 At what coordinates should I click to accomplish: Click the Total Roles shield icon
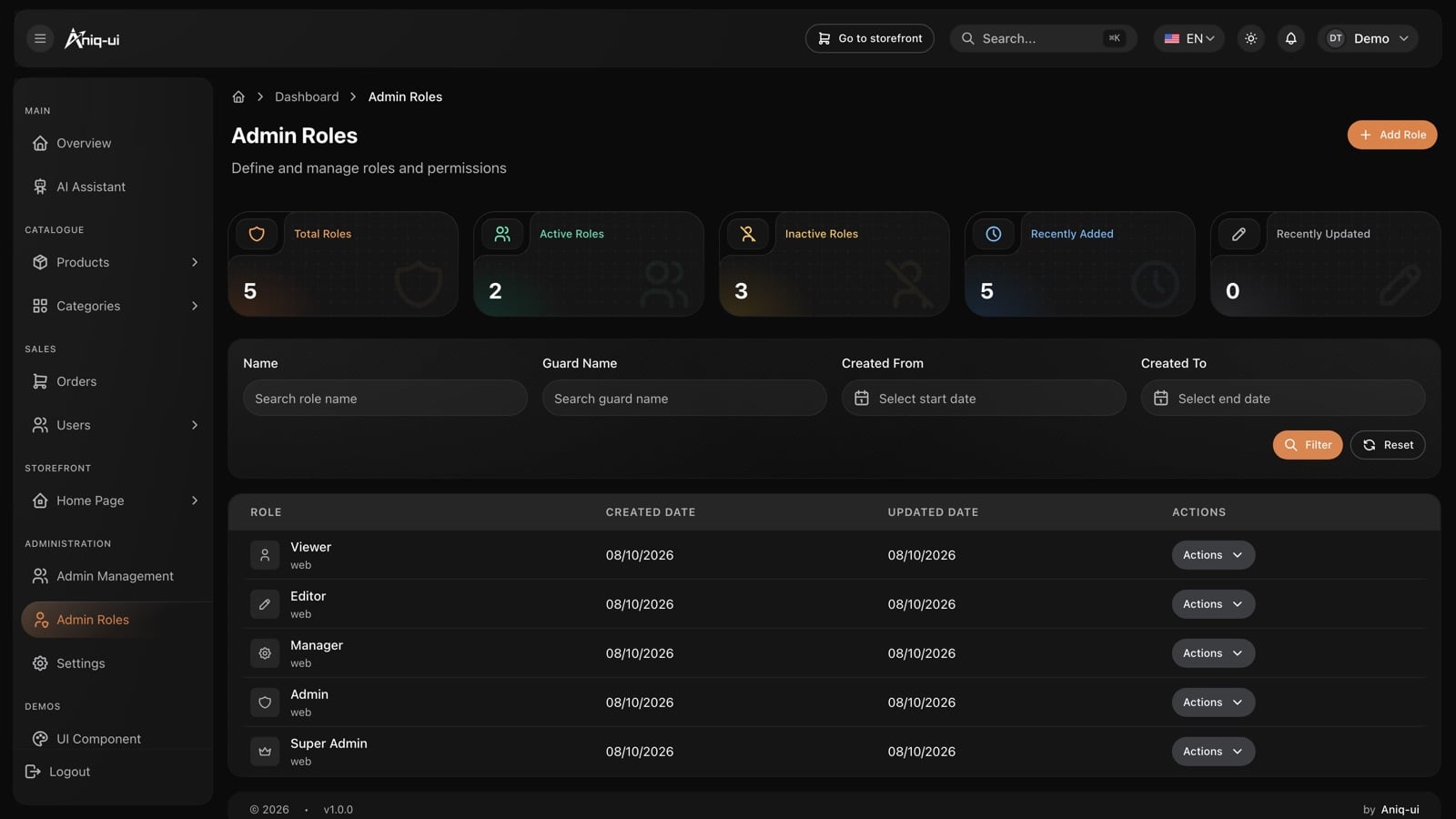[257, 234]
